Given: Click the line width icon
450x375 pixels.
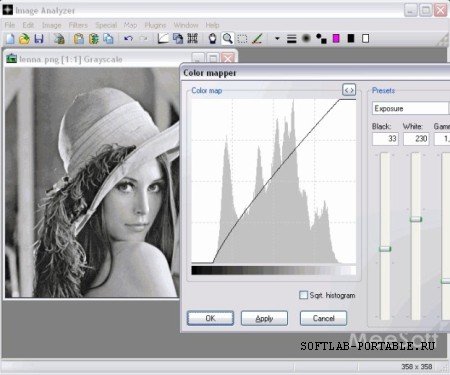Looking at the screenshot, I should 291,39.
